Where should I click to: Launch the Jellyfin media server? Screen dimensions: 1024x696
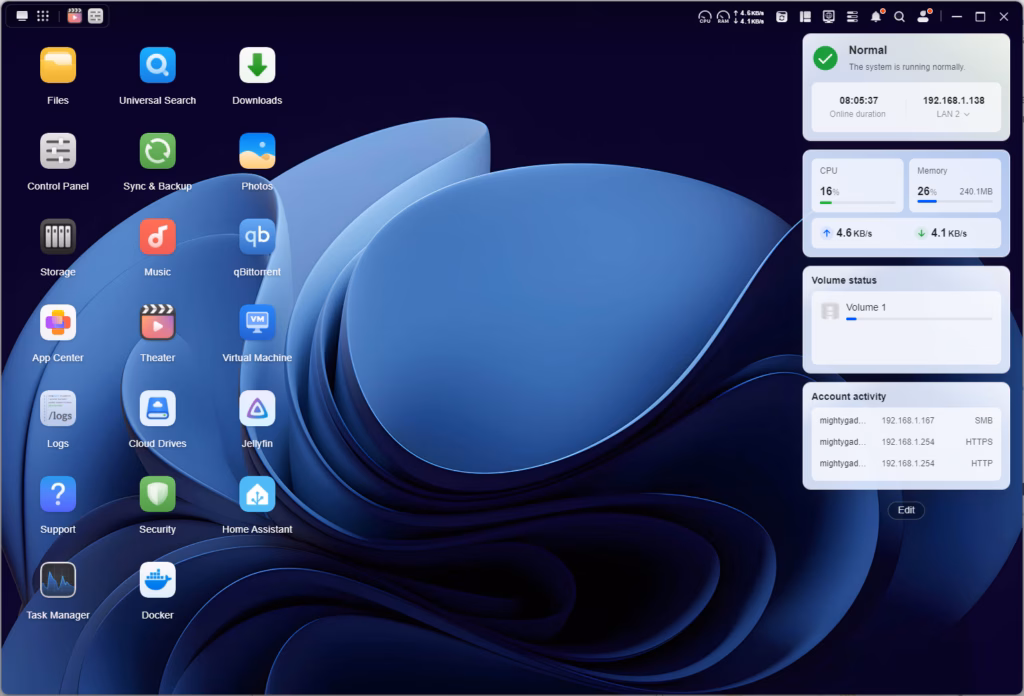click(x=257, y=409)
